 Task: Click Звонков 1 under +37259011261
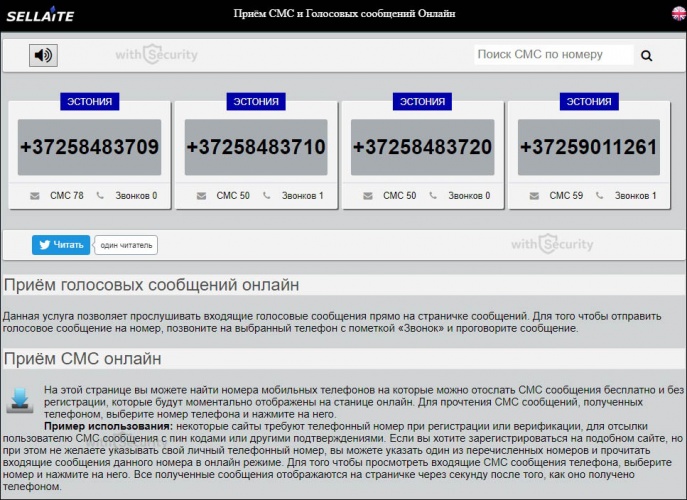[635, 196]
